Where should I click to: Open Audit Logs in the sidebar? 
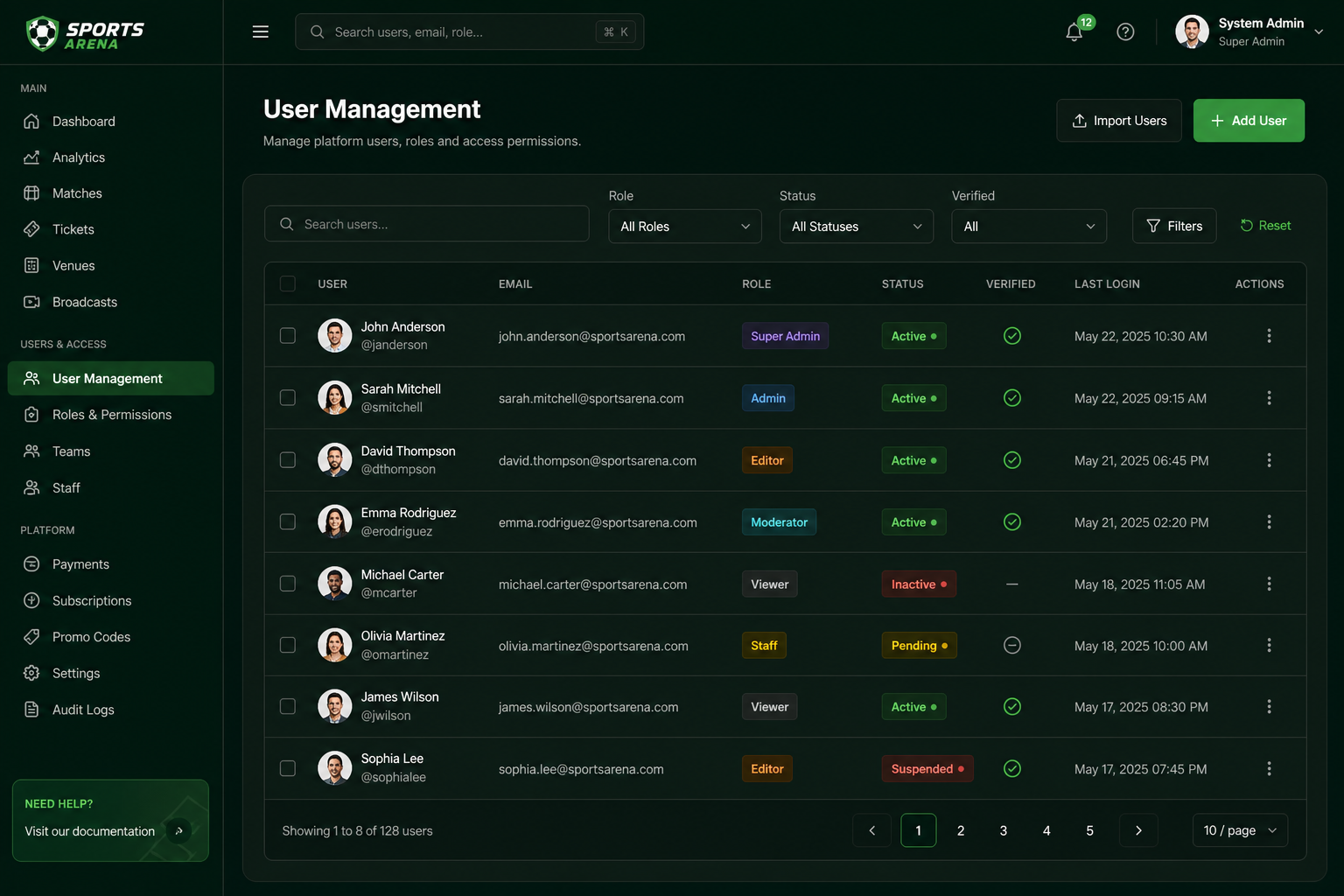tap(111, 710)
